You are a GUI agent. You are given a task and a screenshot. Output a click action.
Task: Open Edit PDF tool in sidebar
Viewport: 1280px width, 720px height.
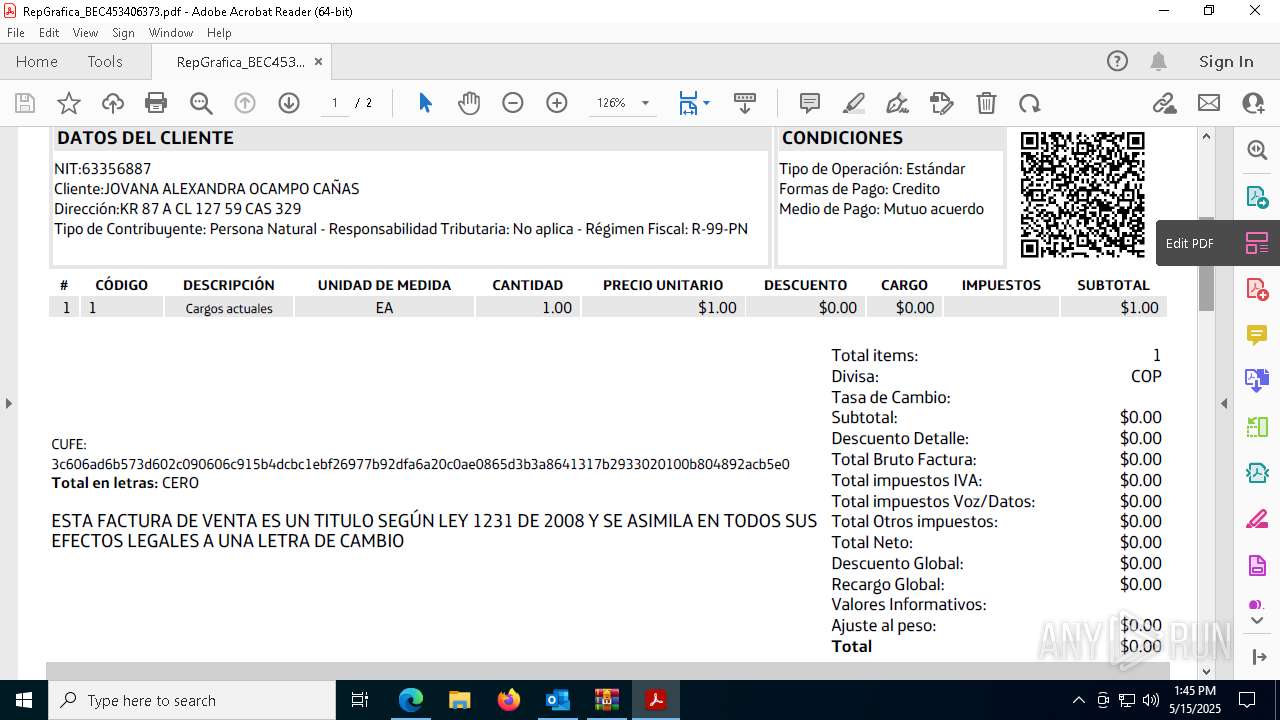pos(1257,243)
